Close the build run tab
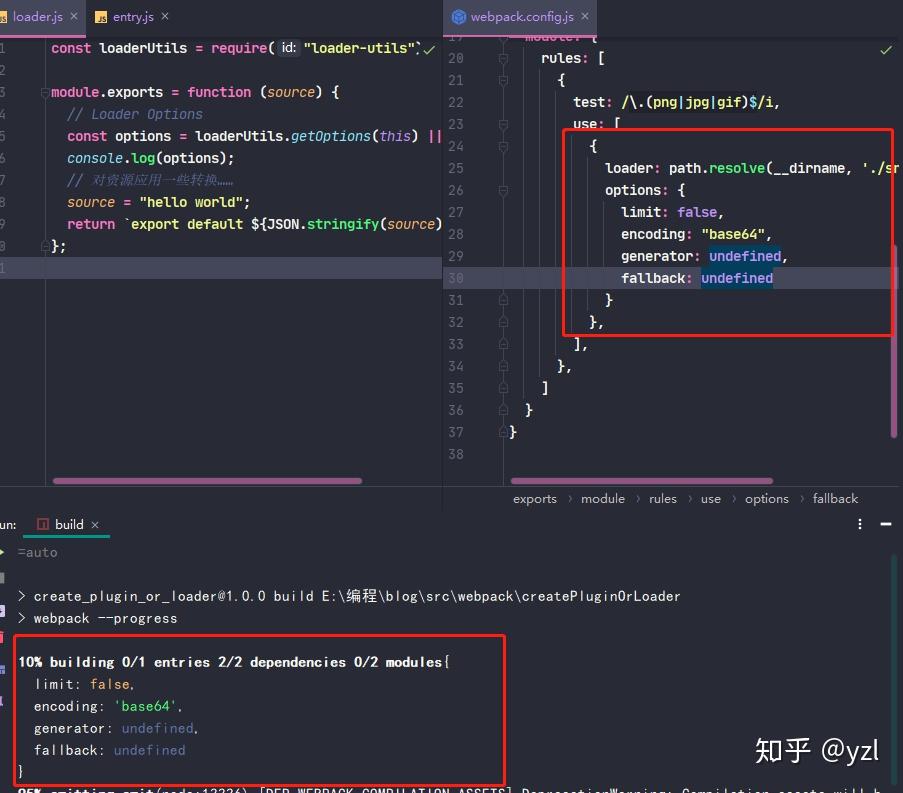The width and height of the screenshot is (903, 793). (95, 525)
